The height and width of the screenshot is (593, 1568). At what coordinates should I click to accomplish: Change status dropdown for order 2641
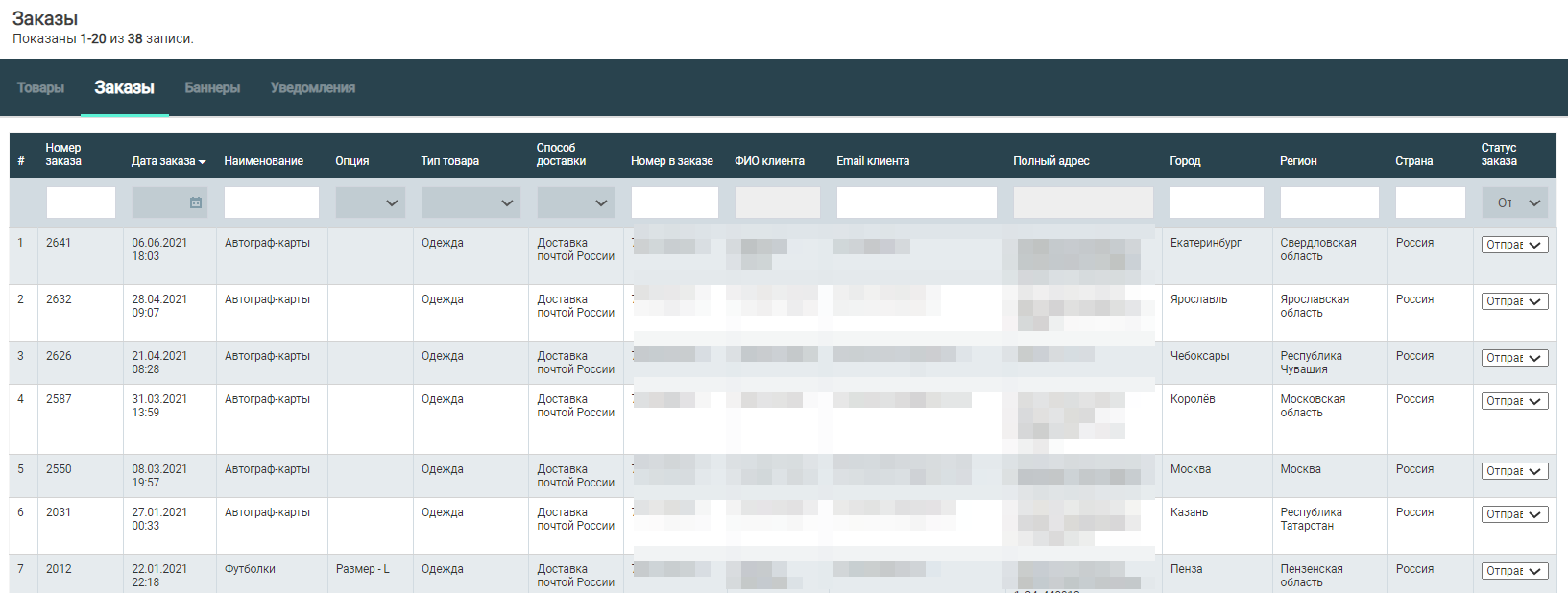click(x=1514, y=245)
